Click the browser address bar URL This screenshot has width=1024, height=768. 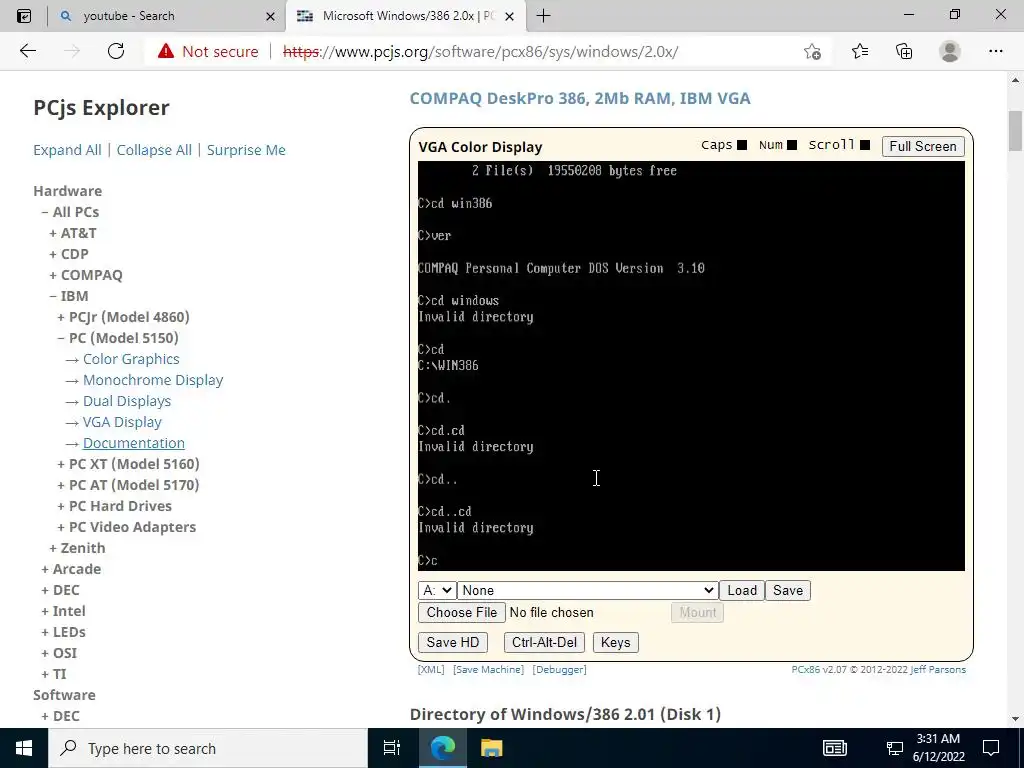tap(480, 52)
